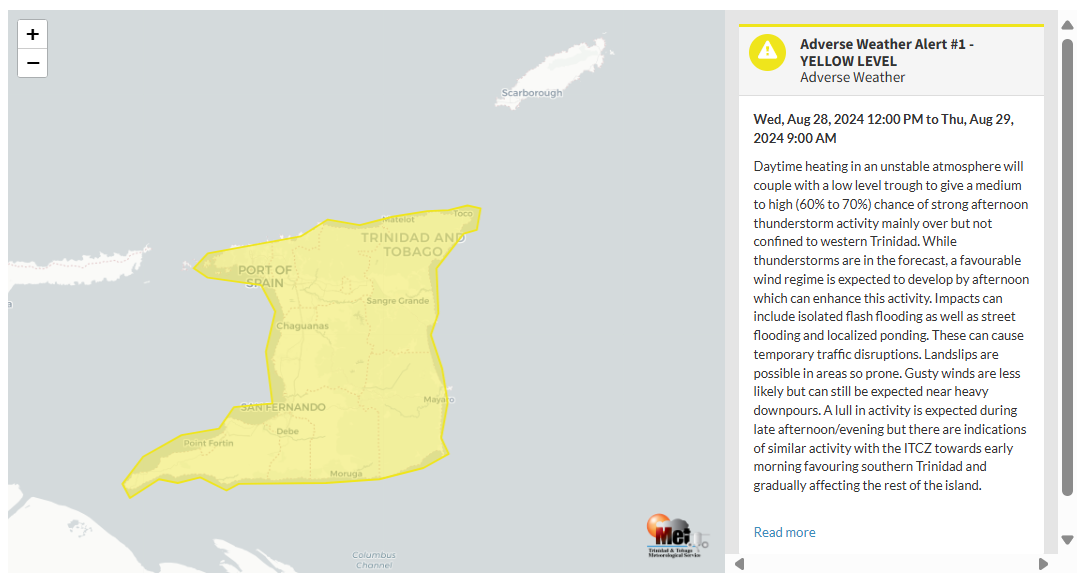Select the Adverse Weather Alert #1 title
1088x583 pixels.
click(x=887, y=53)
